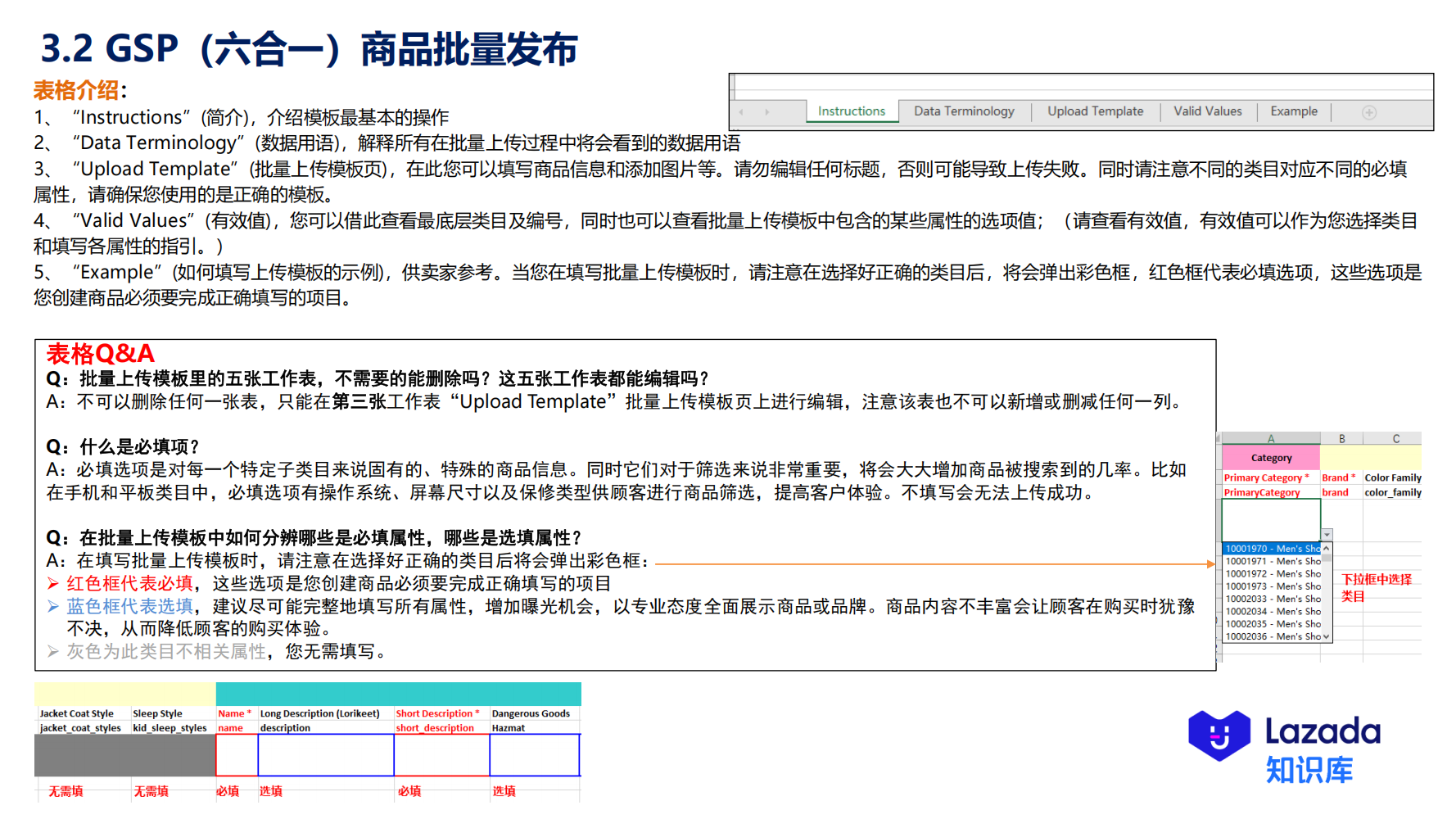Click the 'Dangerous Goods' header cell
Screen dimensions: 1456x819
click(x=535, y=713)
